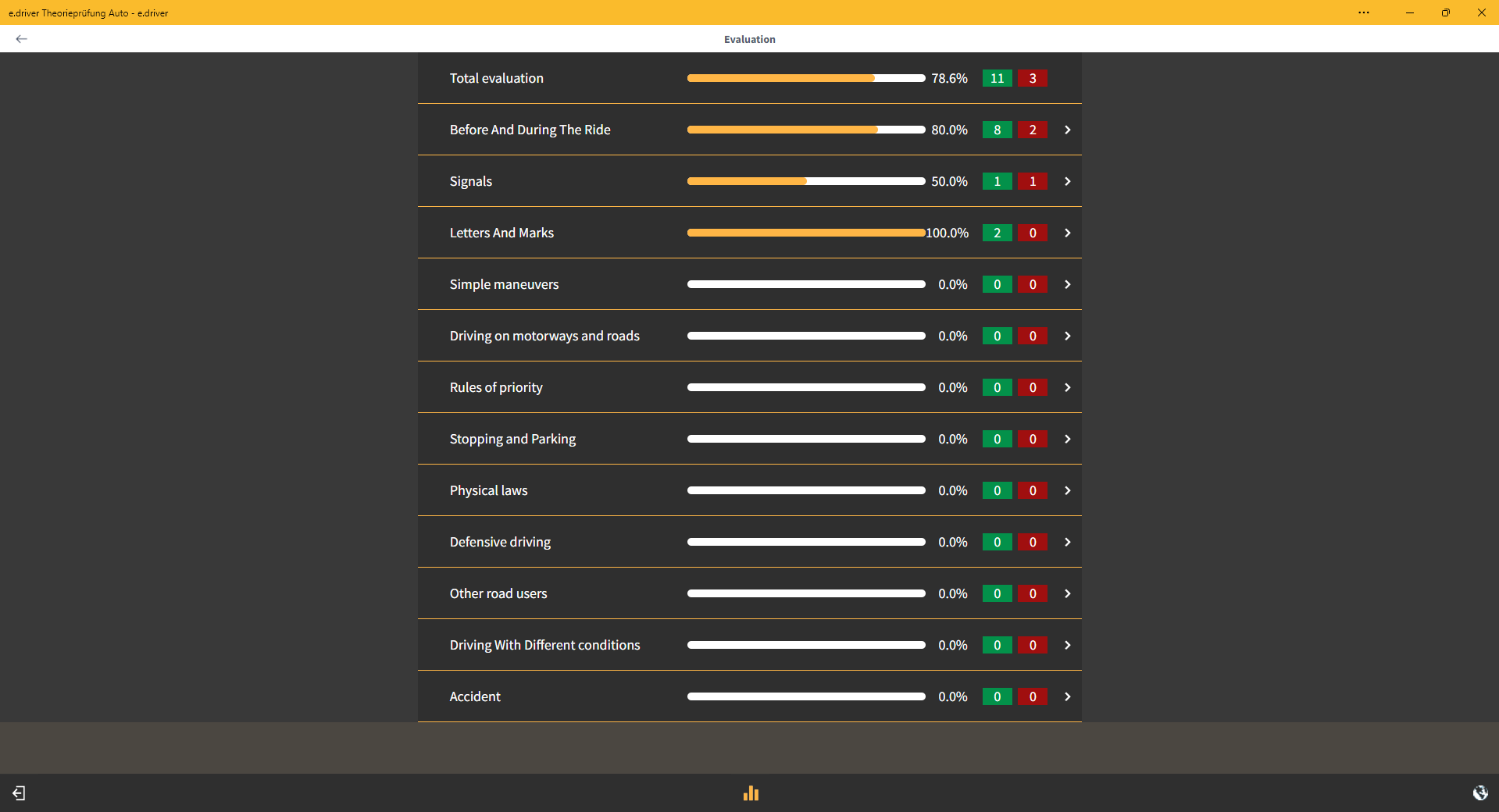Open Driving on motorways and roads
The width and height of the screenshot is (1499, 812).
pyautogui.click(x=544, y=336)
